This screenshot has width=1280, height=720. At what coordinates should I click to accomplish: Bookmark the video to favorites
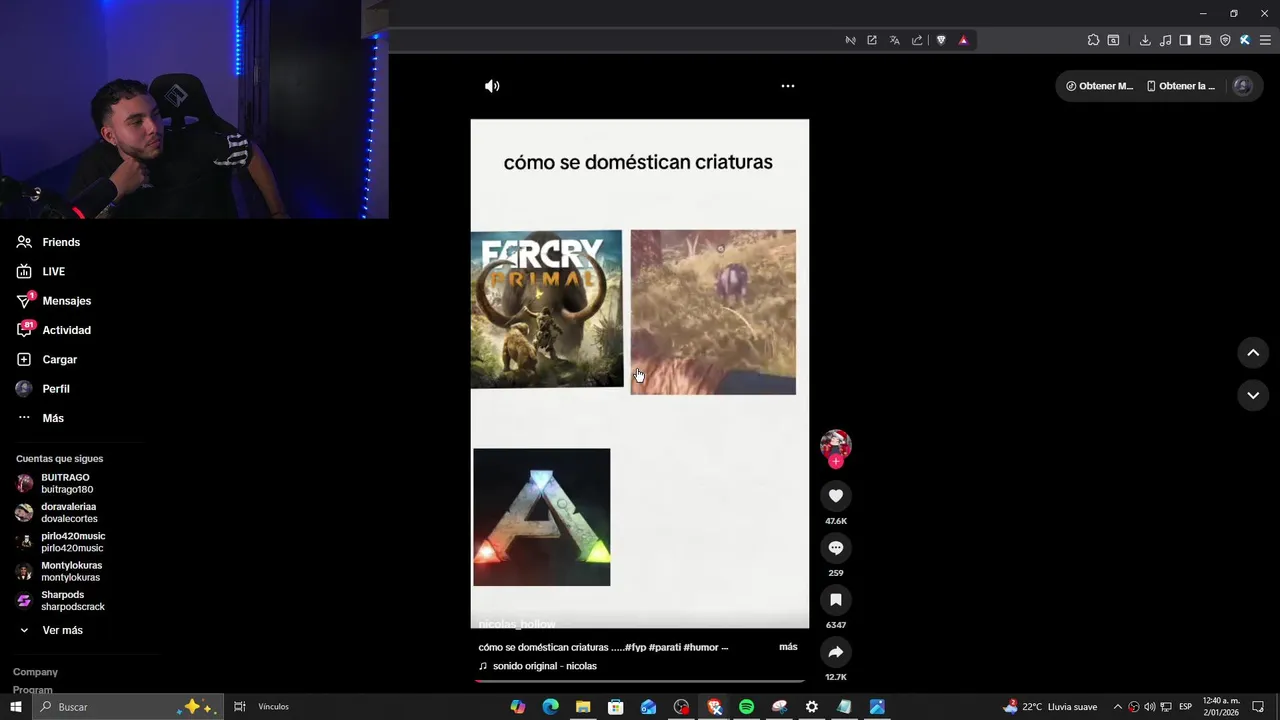[x=836, y=600]
